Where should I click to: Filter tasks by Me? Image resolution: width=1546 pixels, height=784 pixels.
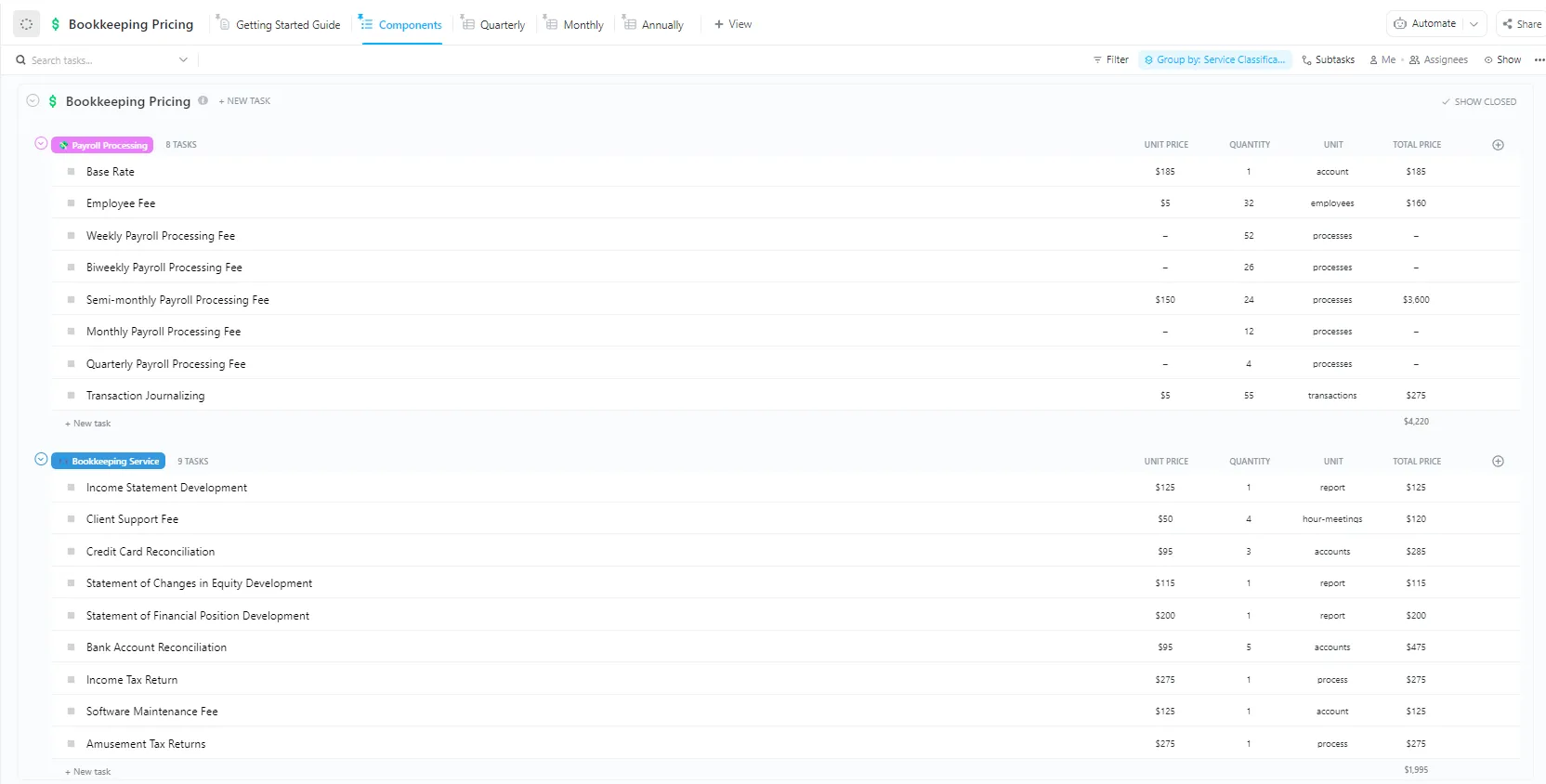point(1382,59)
